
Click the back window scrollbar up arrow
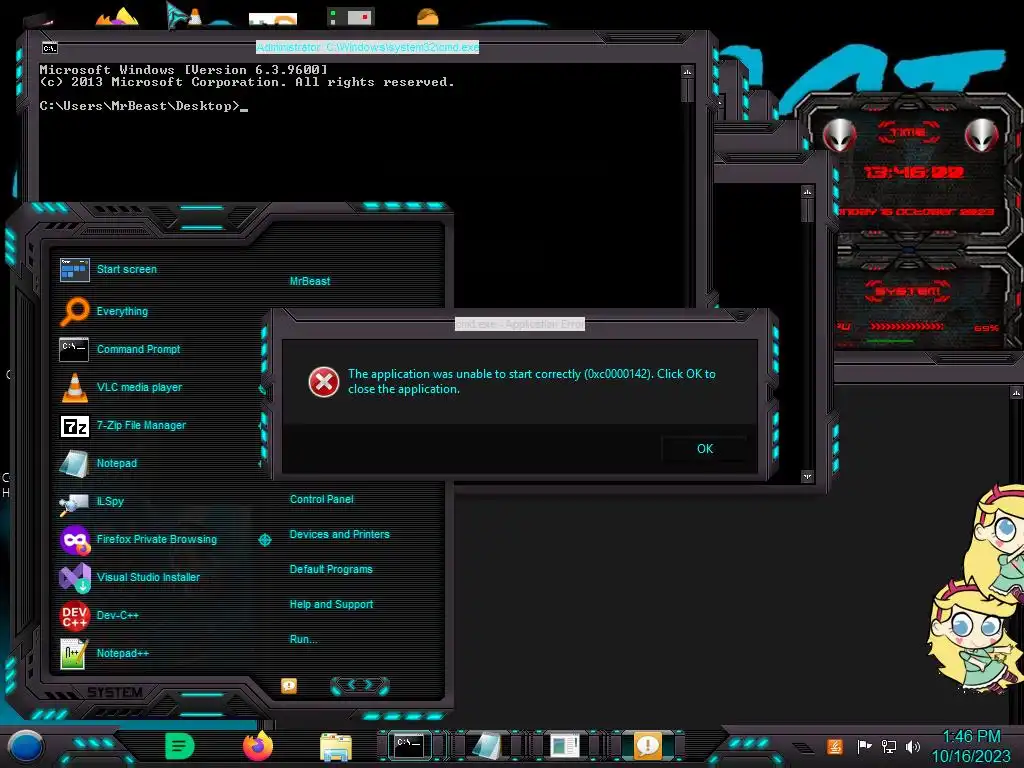click(808, 192)
